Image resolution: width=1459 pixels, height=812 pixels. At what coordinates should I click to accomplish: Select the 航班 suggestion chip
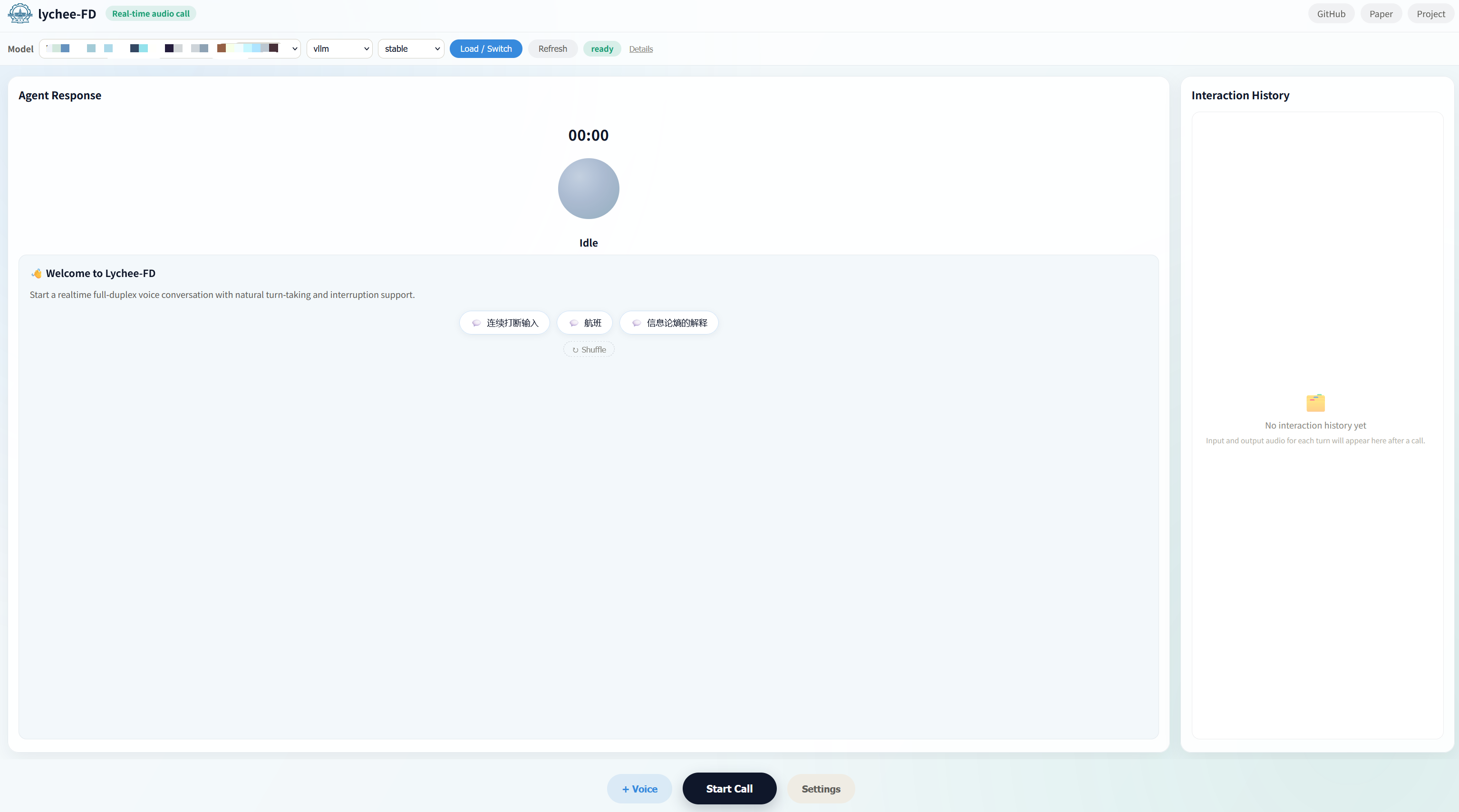[x=584, y=323]
